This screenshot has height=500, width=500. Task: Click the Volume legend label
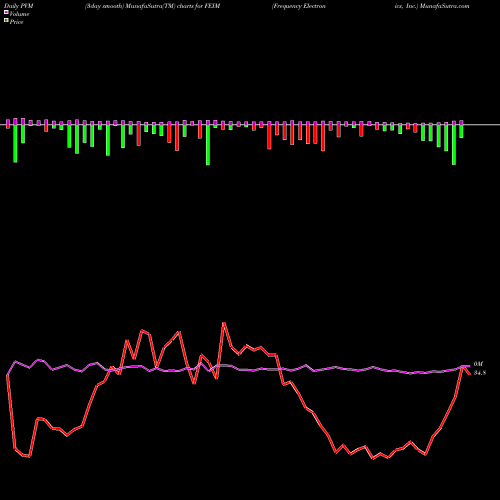click(19, 14)
